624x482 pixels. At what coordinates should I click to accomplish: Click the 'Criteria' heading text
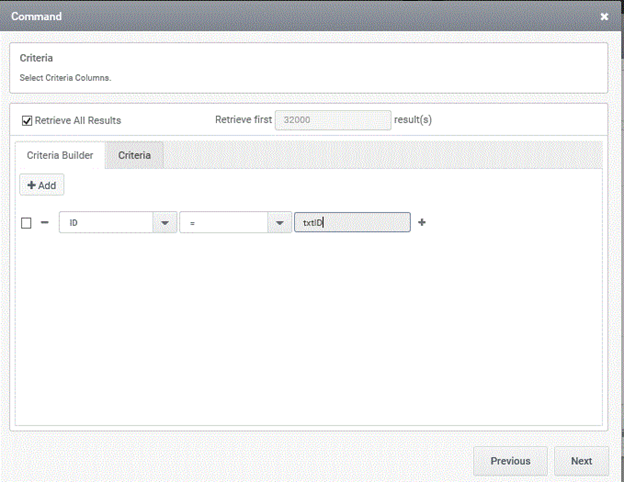pos(36,58)
